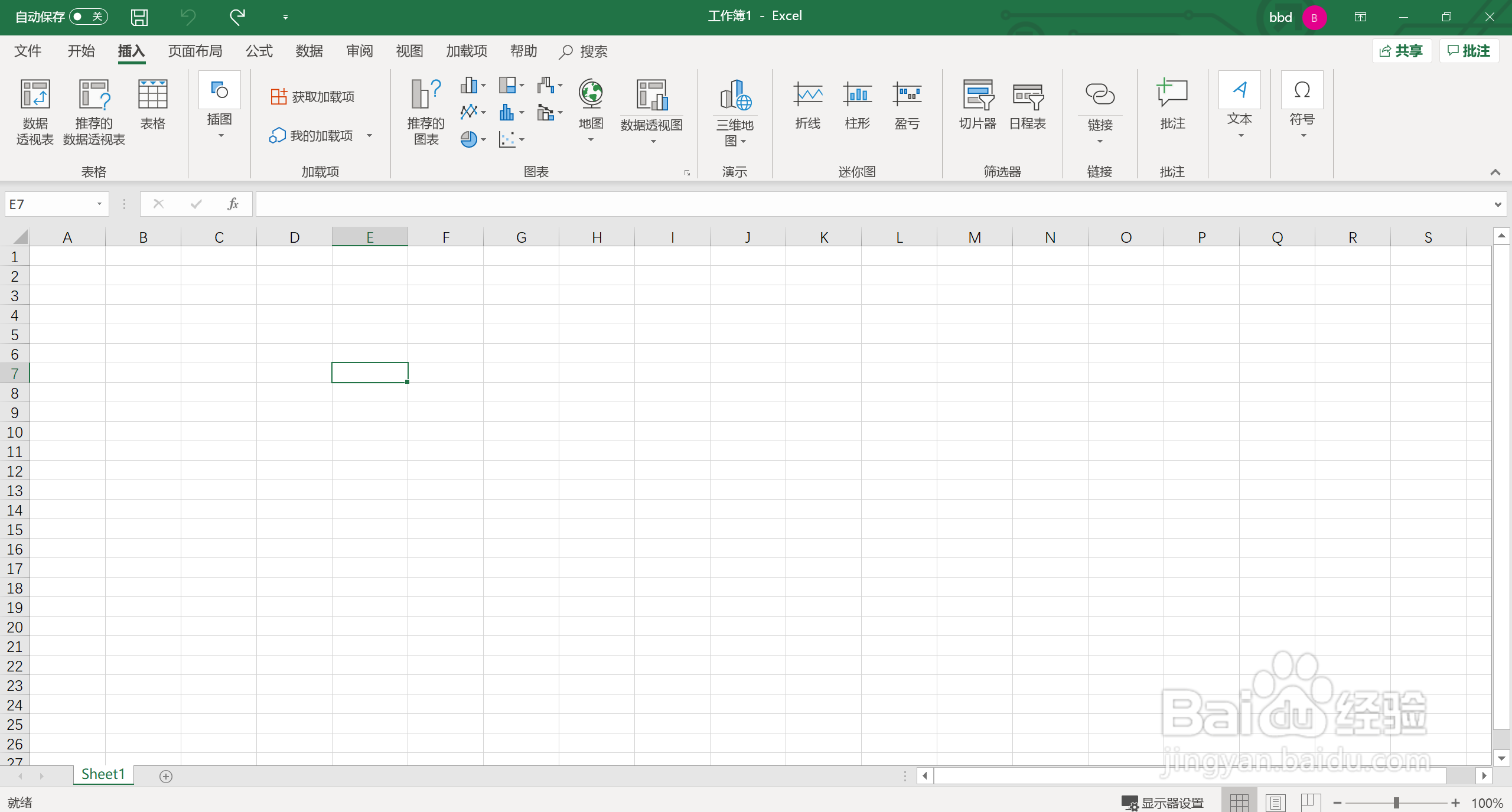Click the zoom slider handle
This screenshot has width=1512, height=812.
1396,803
